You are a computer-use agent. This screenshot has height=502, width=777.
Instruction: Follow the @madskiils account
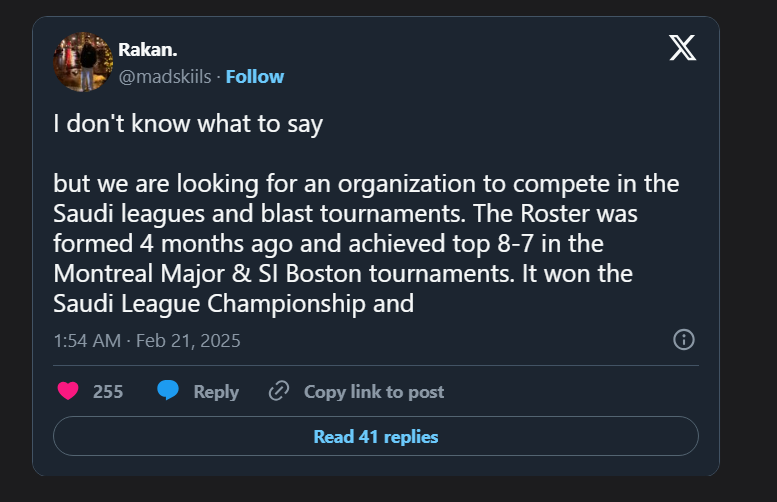255,76
